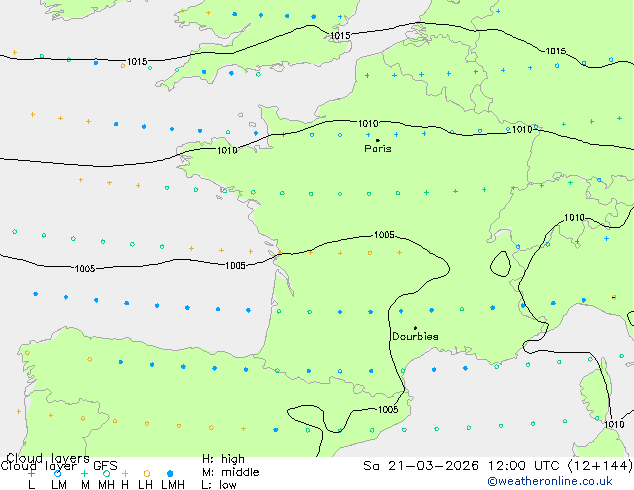The width and height of the screenshot is (634, 490).
Task: Click the 1010 isobar label at Brittany's tip
Action: pyautogui.click(x=227, y=150)
